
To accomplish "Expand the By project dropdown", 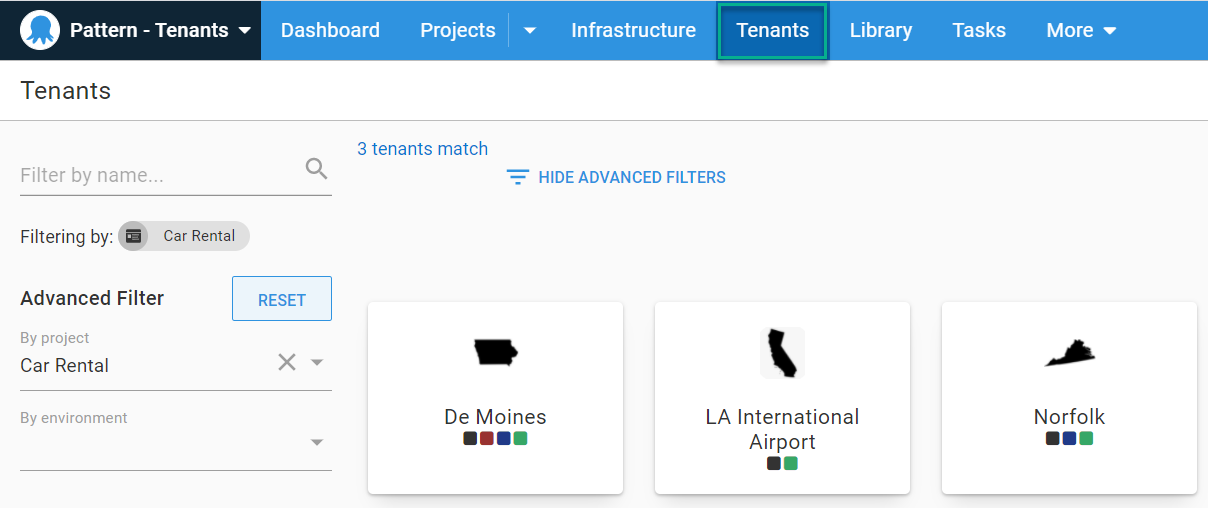I will point(317,362).
